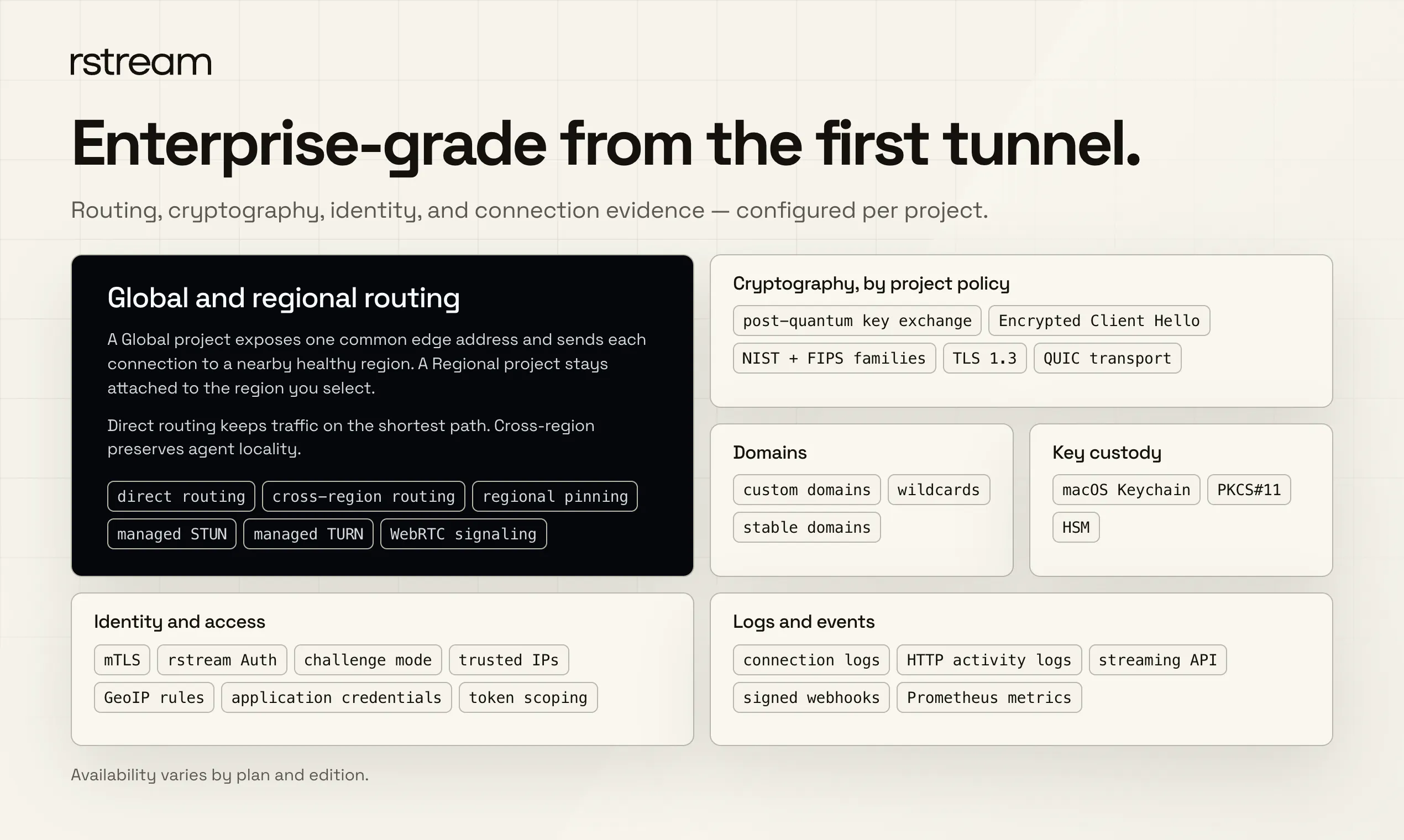Image resolution: width=1404 pixels, height=840 pixels.
Task: Click the 'Identity and access' heading
Action: pos(180,622)
